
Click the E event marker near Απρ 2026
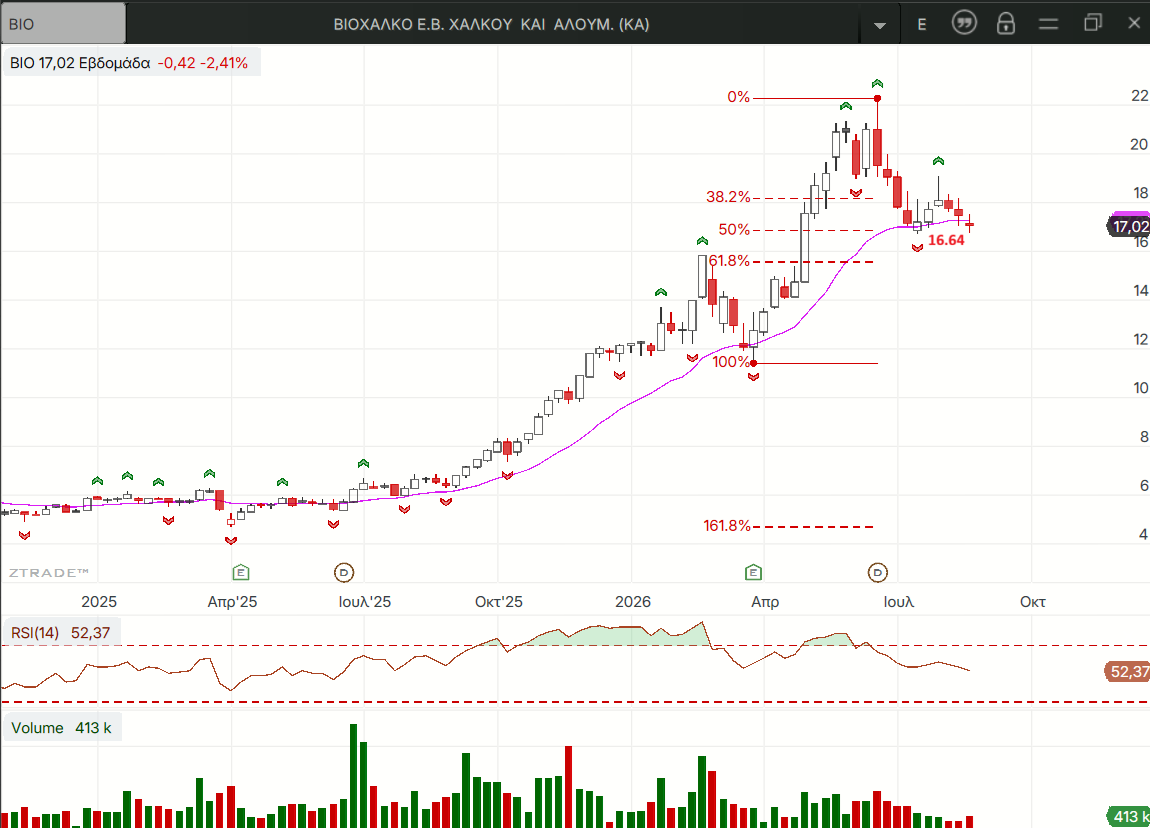753,572
